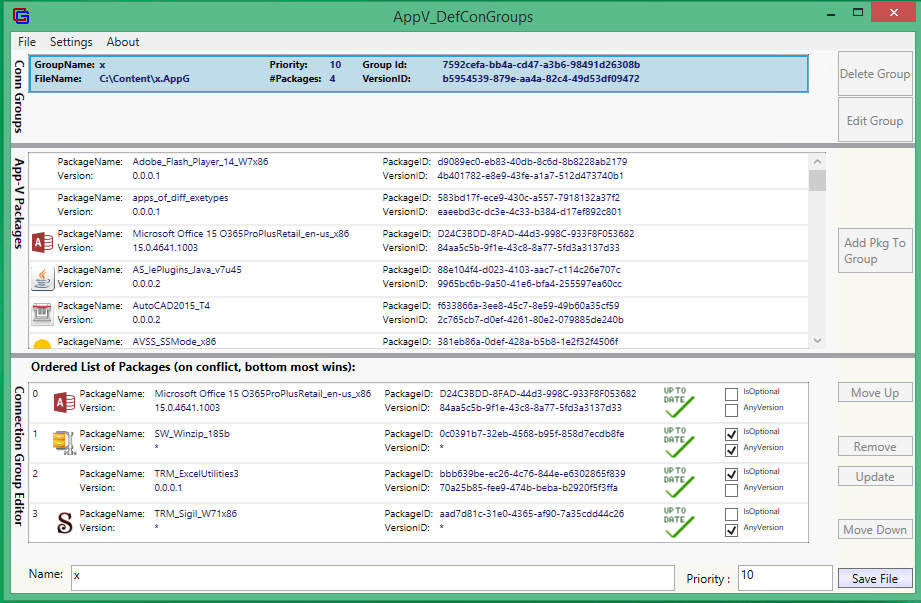The image size is (921, 603).
Task: Click version 15.0.4641.1003 in ordered list
Action: [187, 407]
